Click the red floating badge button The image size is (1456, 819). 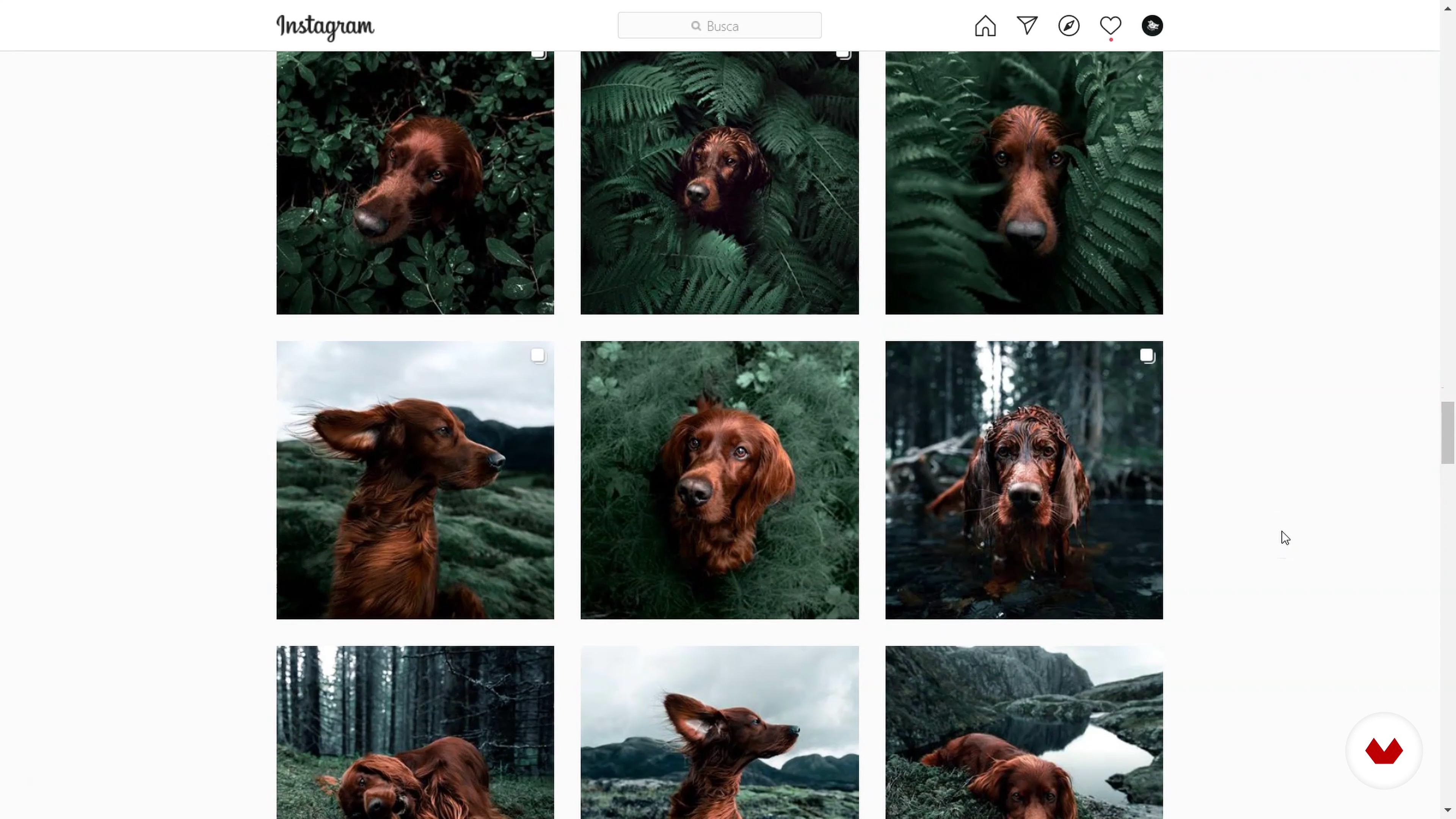coord(1384,751)
